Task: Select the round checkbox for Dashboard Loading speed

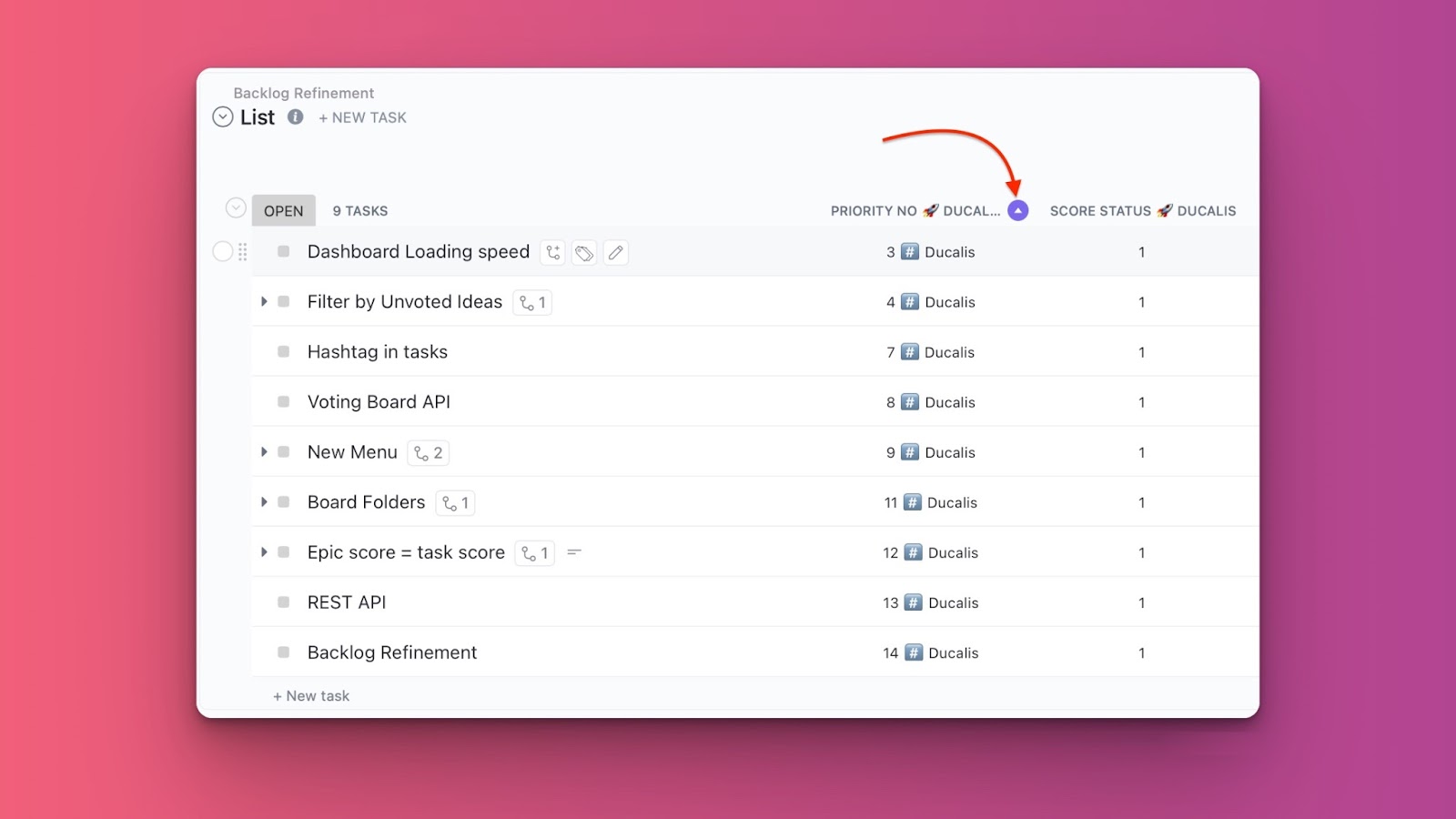Action: [222, 252]
